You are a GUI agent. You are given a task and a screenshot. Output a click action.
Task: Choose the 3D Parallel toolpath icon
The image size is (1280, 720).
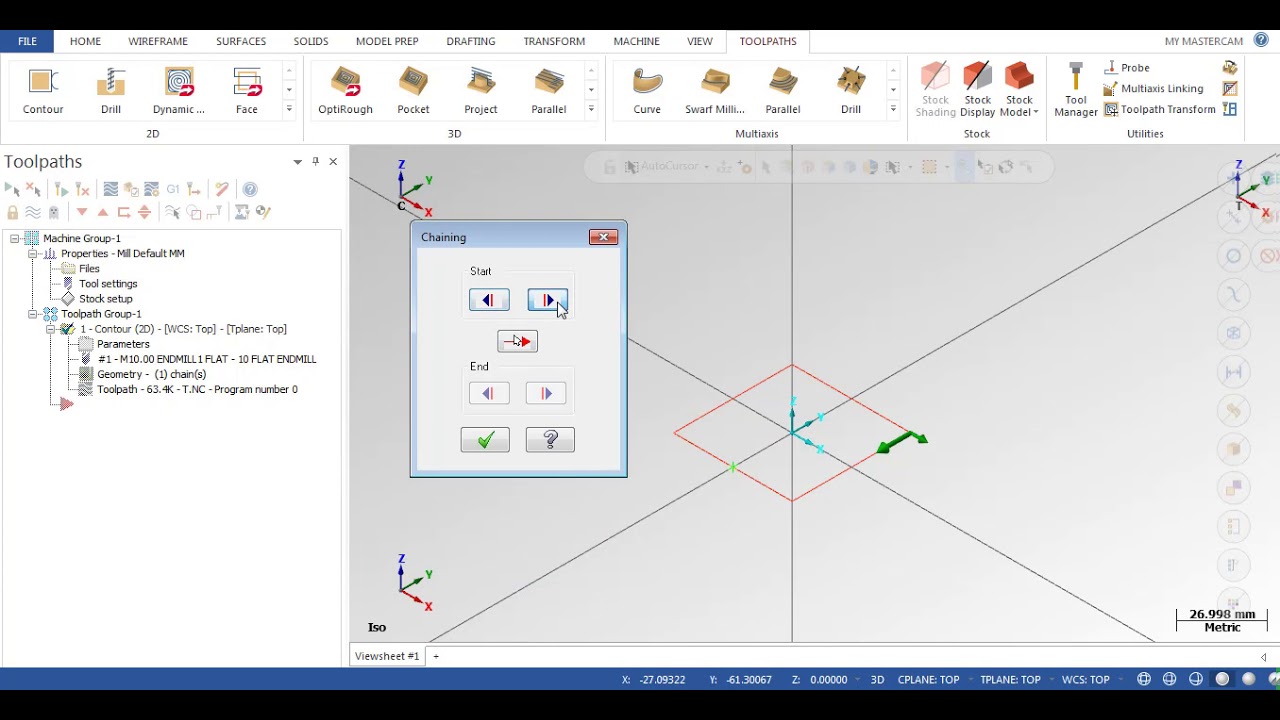click(549, 91)
